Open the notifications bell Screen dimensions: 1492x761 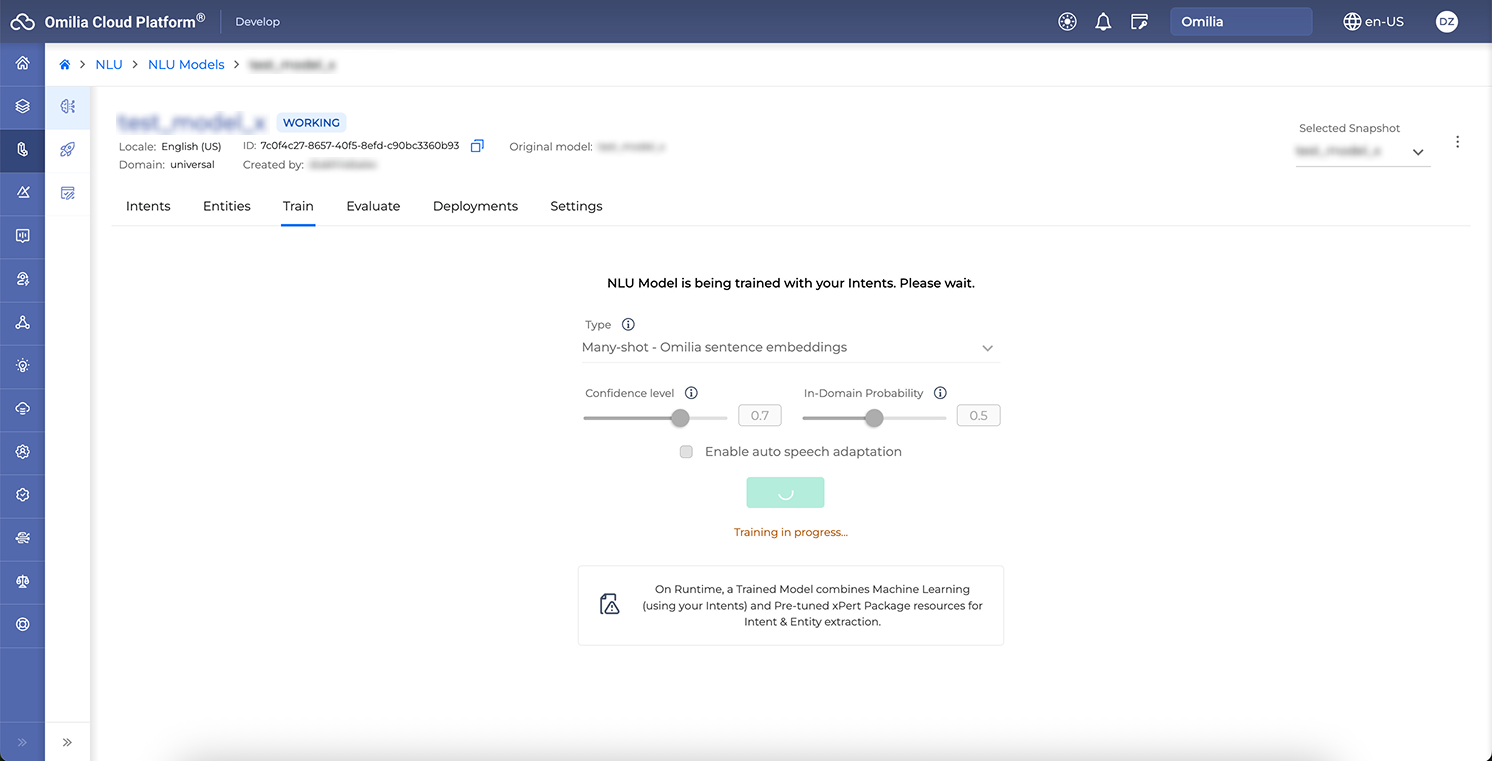(x=1103, y=22)
